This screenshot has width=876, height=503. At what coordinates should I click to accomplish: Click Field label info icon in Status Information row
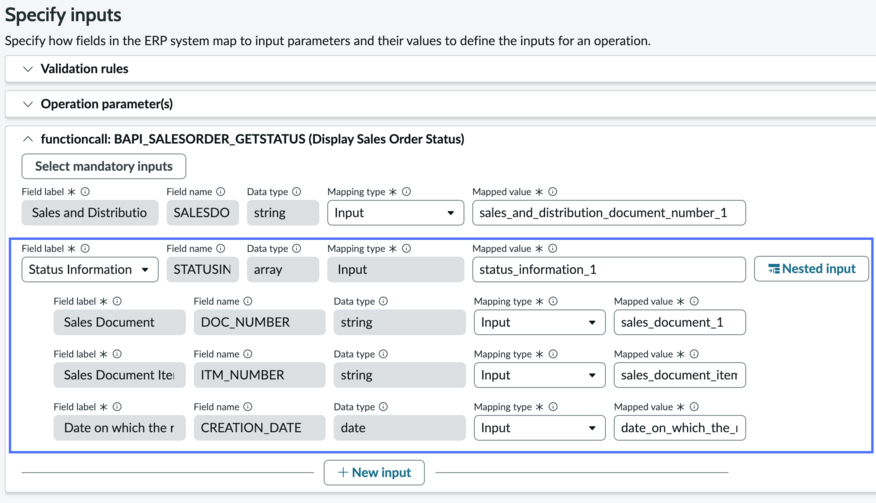[85, 249]
